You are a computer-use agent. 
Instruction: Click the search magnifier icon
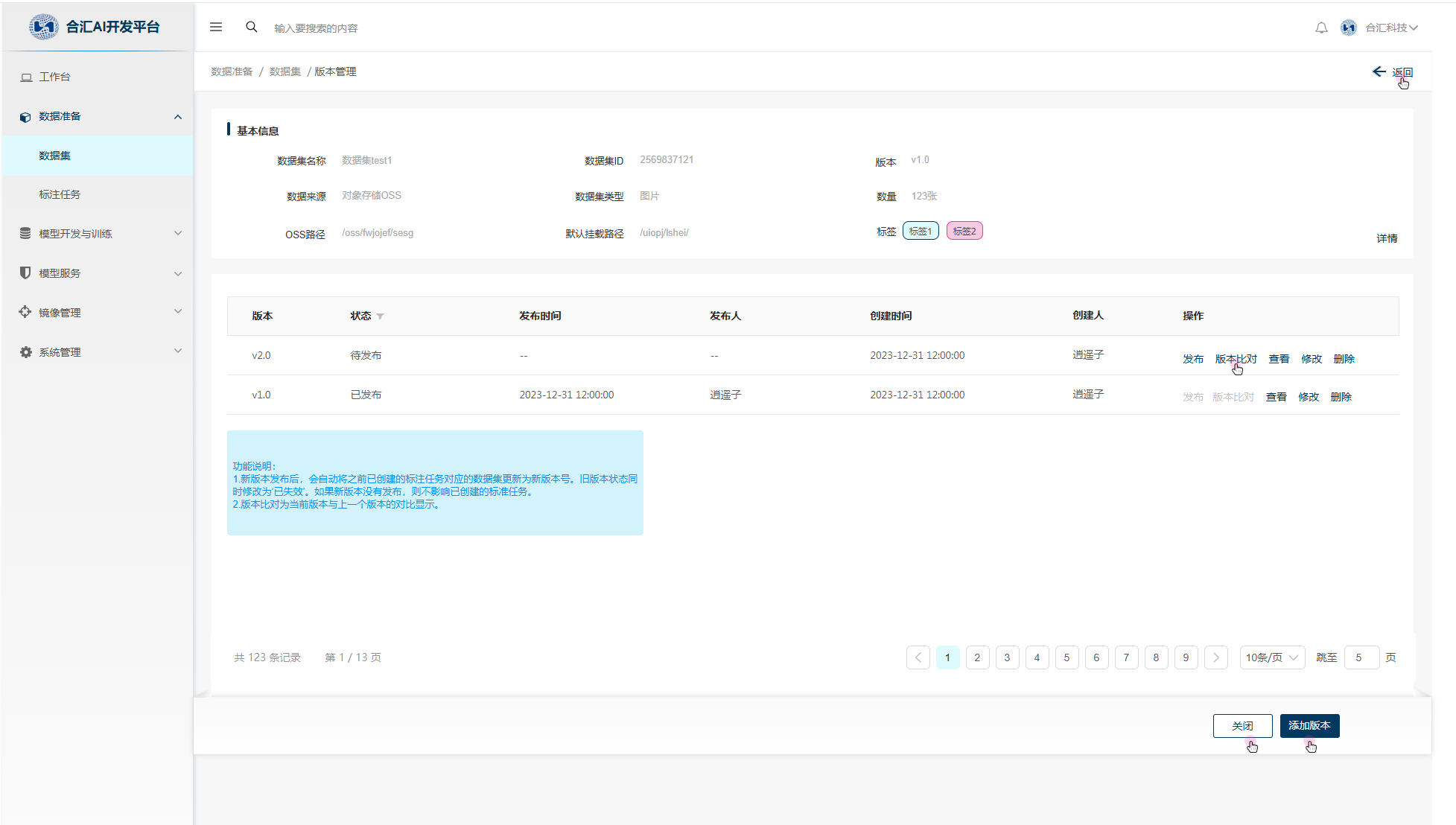[x=252, y=28]
